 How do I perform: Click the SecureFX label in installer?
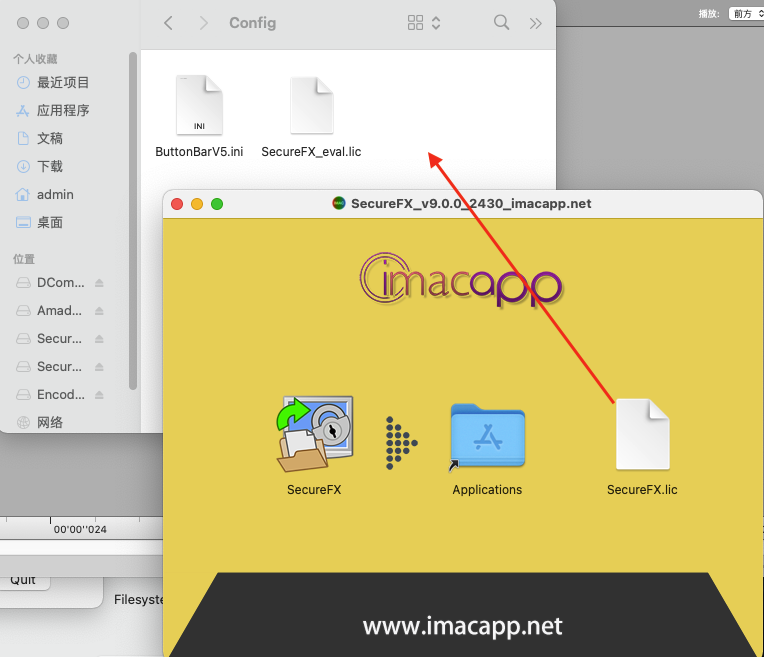pyautogui.click(x=314, y=490)
